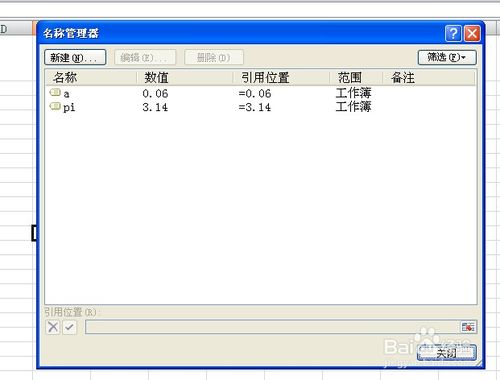The width and height of the screenshot is (500, 380).
Task: Sort by the 备注 column header
Action: (429, 78)
